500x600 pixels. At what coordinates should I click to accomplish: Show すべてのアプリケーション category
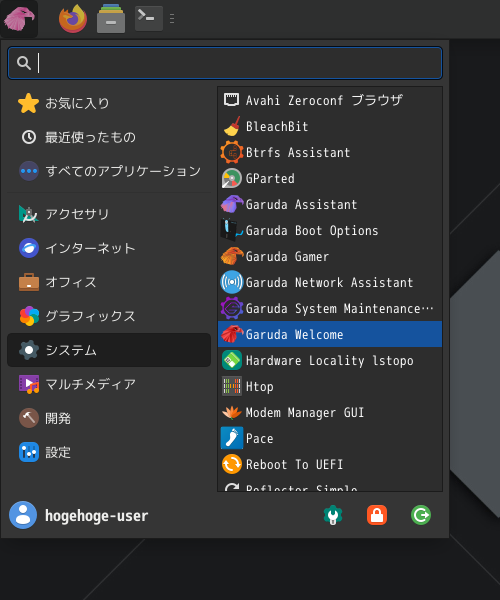pyautogui.click(x=109, y=171)
